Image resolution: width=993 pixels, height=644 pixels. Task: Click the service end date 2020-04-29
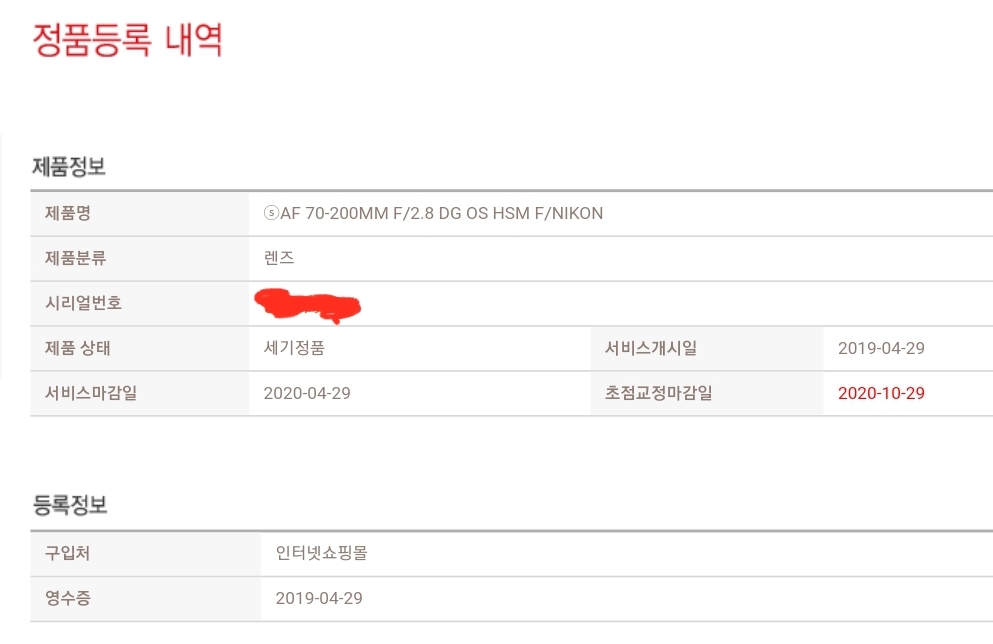[x=307, y=393]
